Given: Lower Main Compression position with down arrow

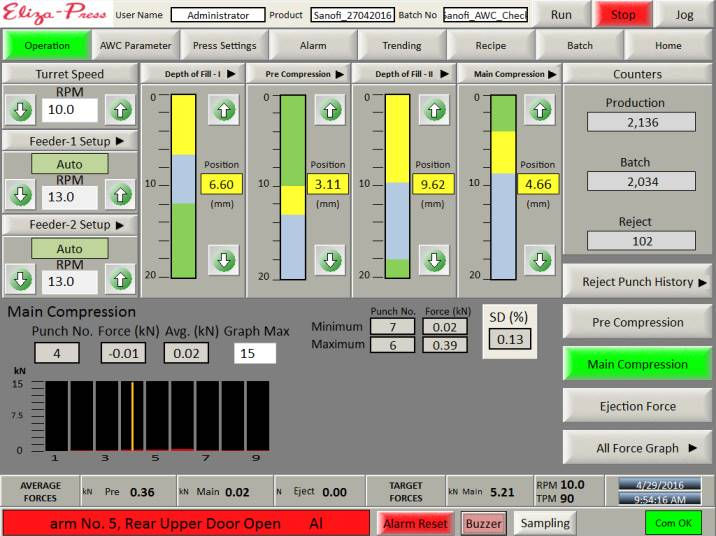Looking at the screenshot, I should pyautogui.click(x=540, y=260).
